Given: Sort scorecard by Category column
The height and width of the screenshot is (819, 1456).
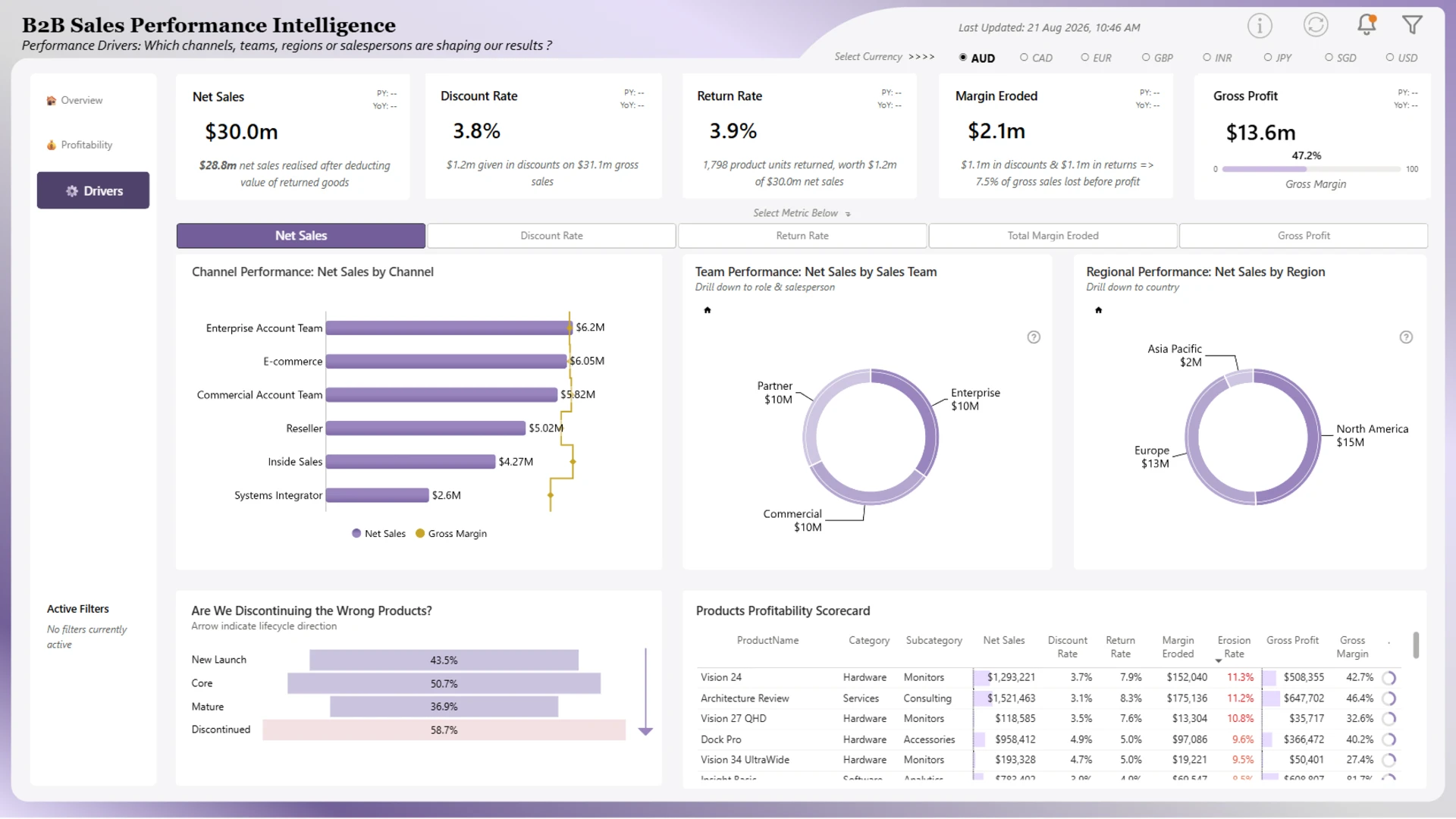Looking at the screenshot, I should [x=869, y=641].
